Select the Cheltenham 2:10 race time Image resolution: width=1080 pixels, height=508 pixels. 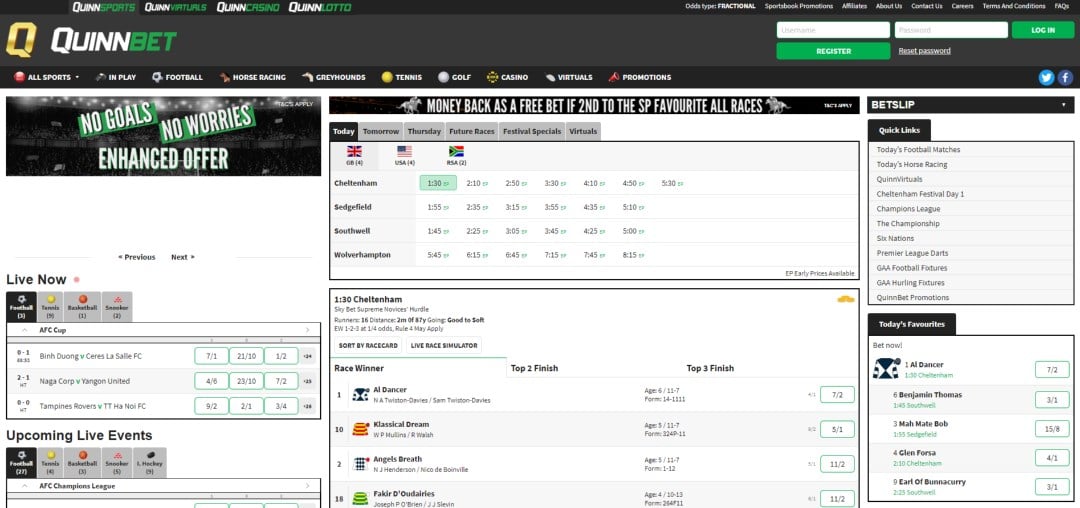(x=477, y=184)
